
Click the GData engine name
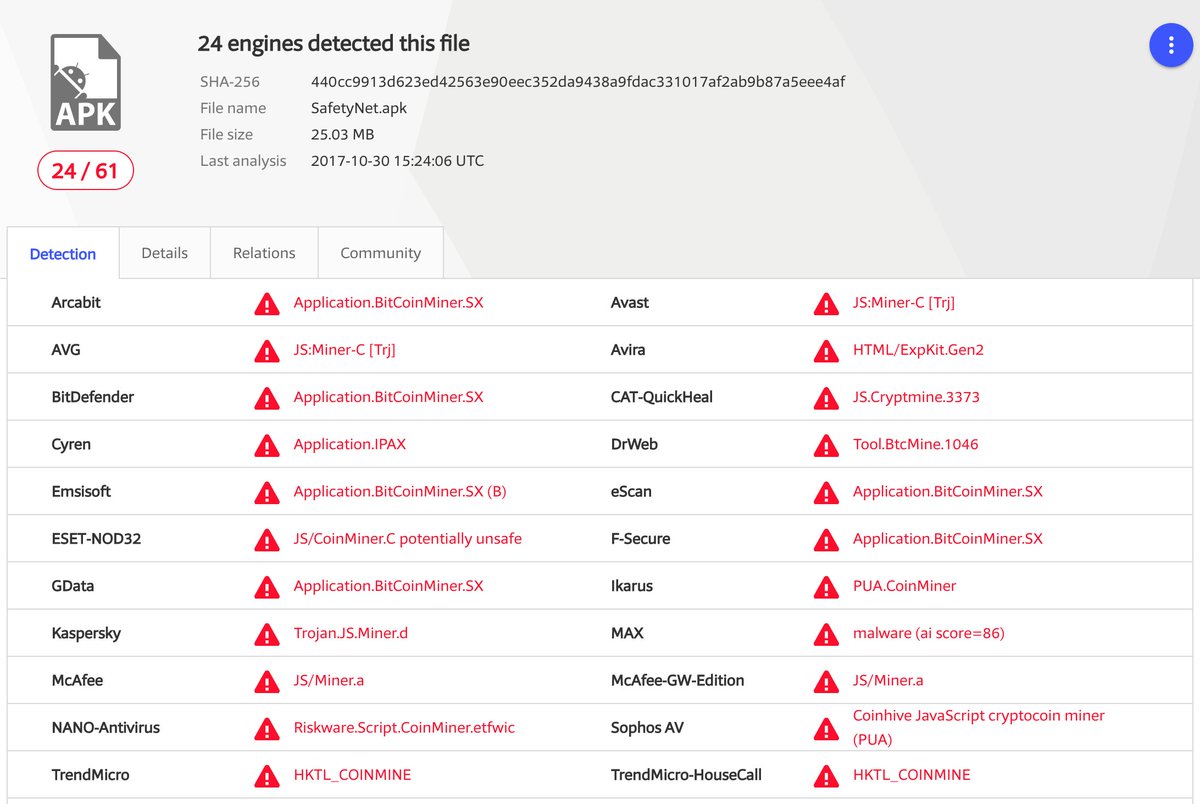(73, 586)
